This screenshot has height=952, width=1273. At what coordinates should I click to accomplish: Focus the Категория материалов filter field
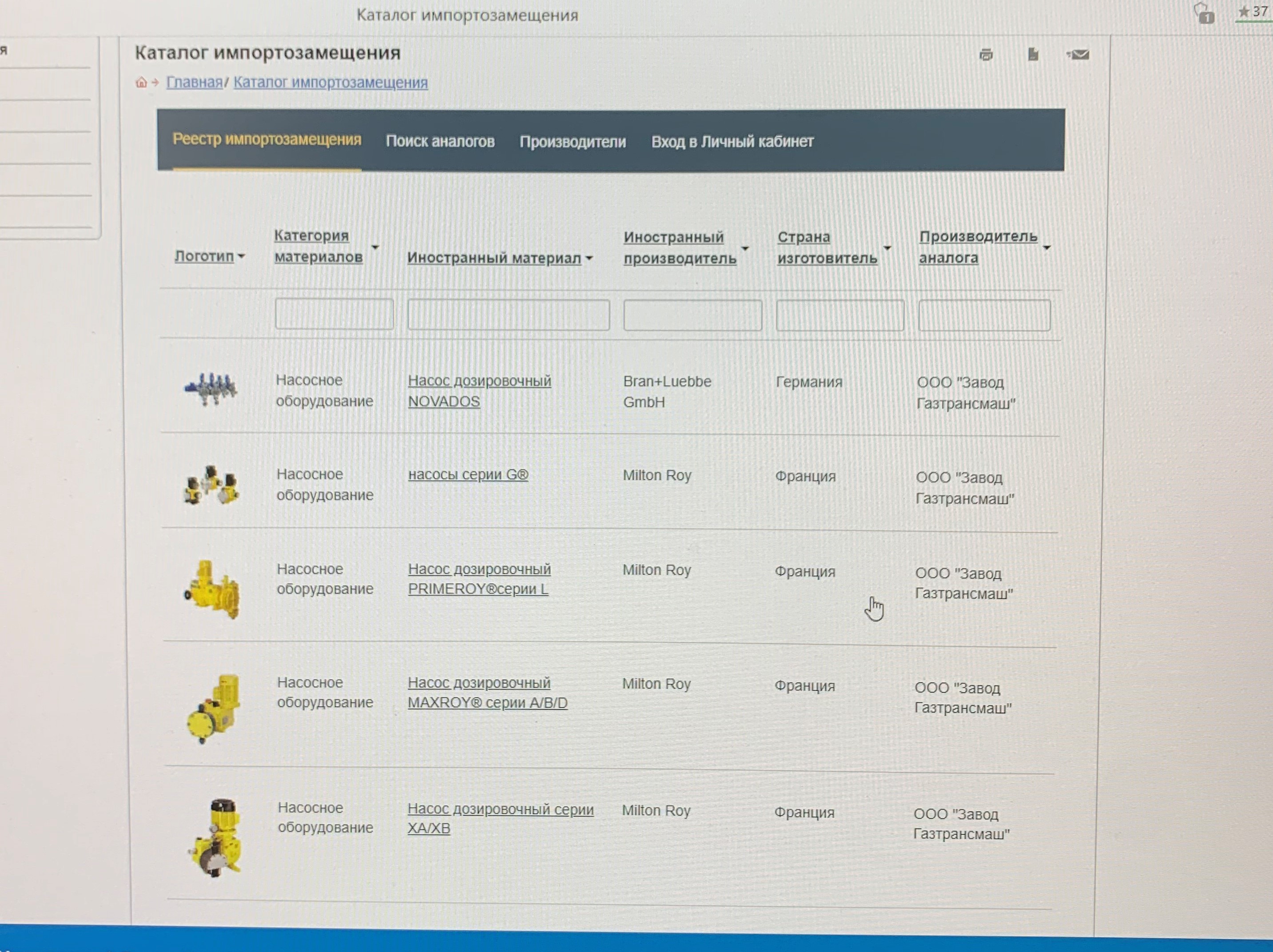(x=334, y=314)
